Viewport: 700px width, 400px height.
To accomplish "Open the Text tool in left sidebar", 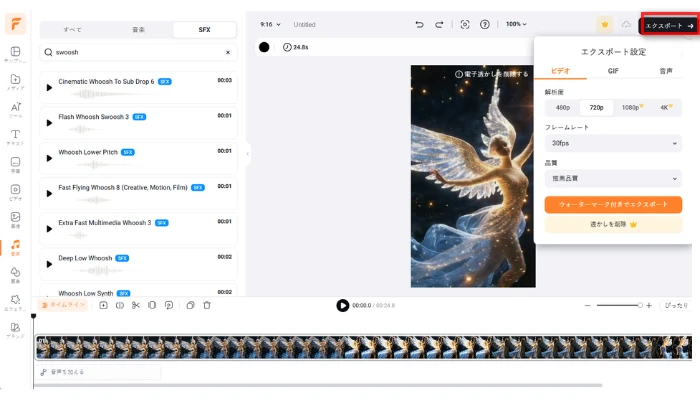I will click(x=15, y=137).
